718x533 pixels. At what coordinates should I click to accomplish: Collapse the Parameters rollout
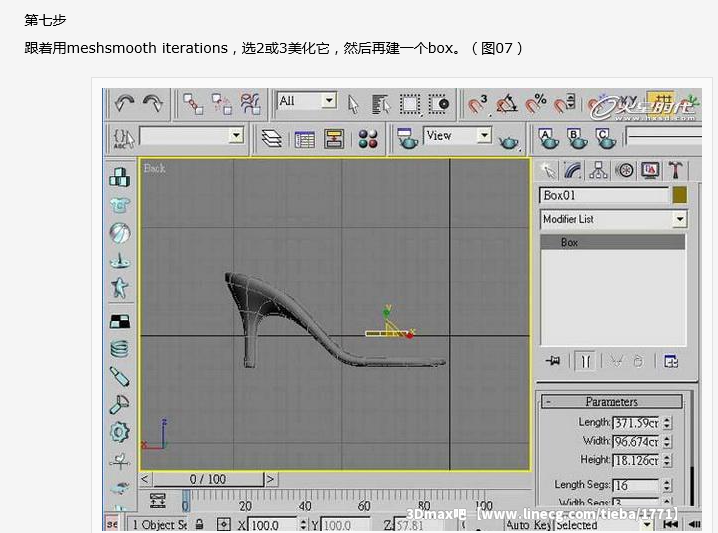tap(611, 402)
